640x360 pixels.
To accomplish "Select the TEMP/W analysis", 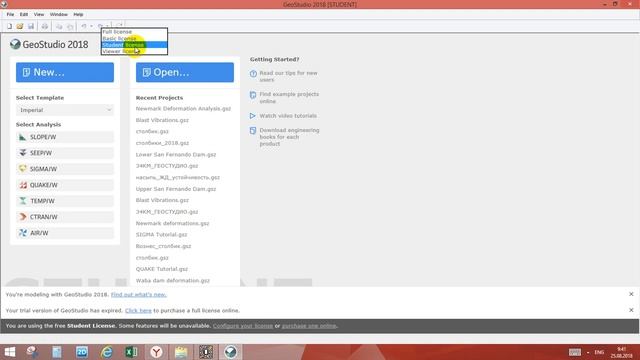I will tap(65, 201).
